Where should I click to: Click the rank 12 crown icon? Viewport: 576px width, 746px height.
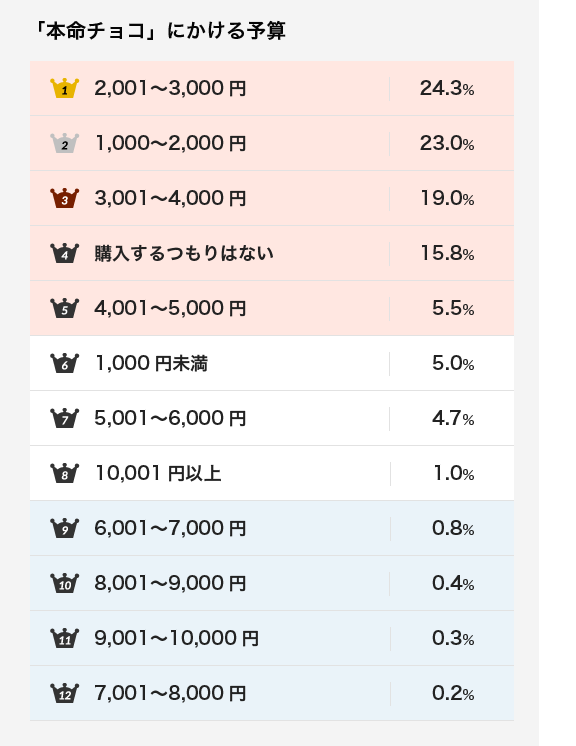[65, 693]
